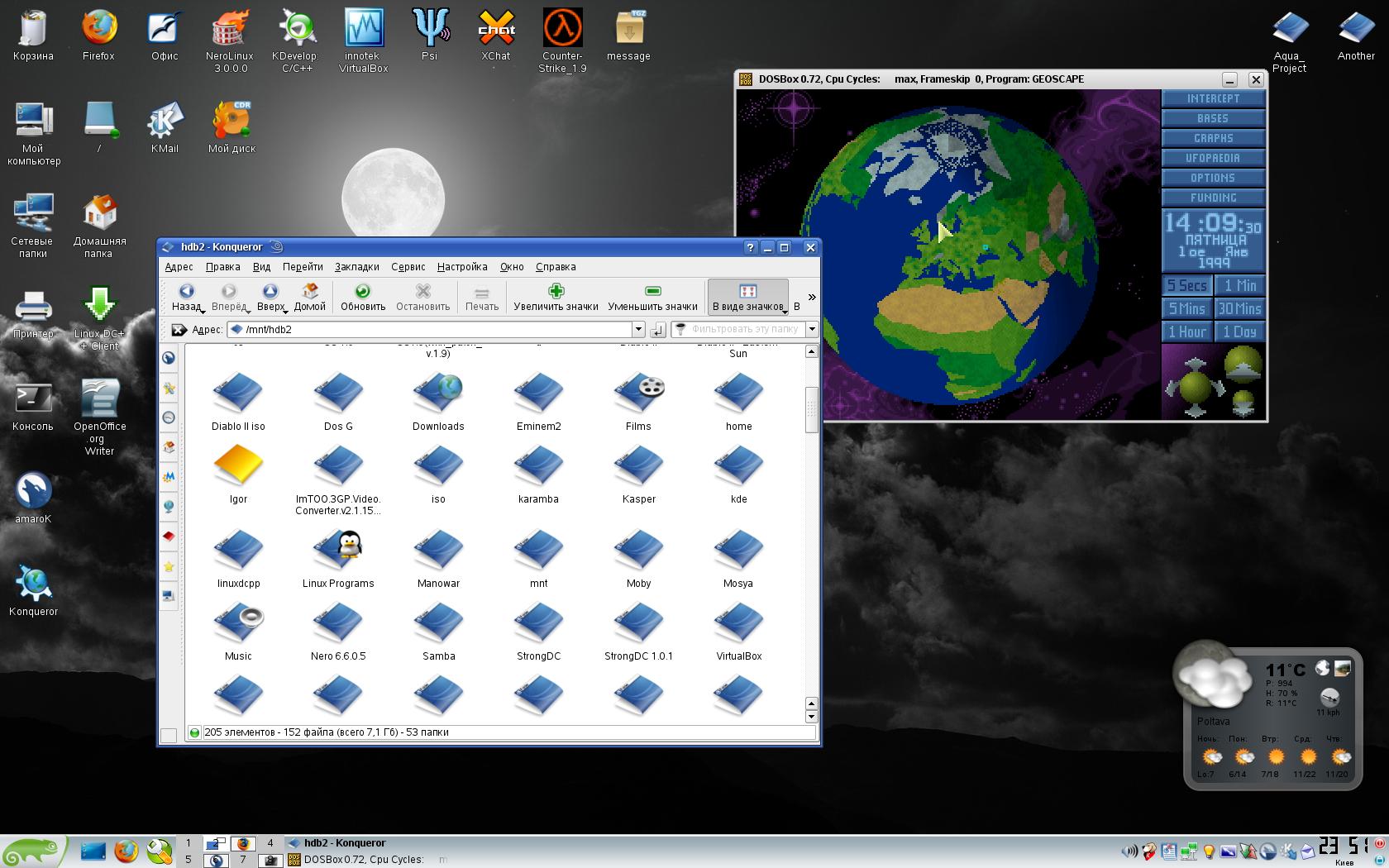Select 1 Day time speed in Geoscape
Image resolution: width=1389 pixels, height=868 pixels.
coord(1240,331)
